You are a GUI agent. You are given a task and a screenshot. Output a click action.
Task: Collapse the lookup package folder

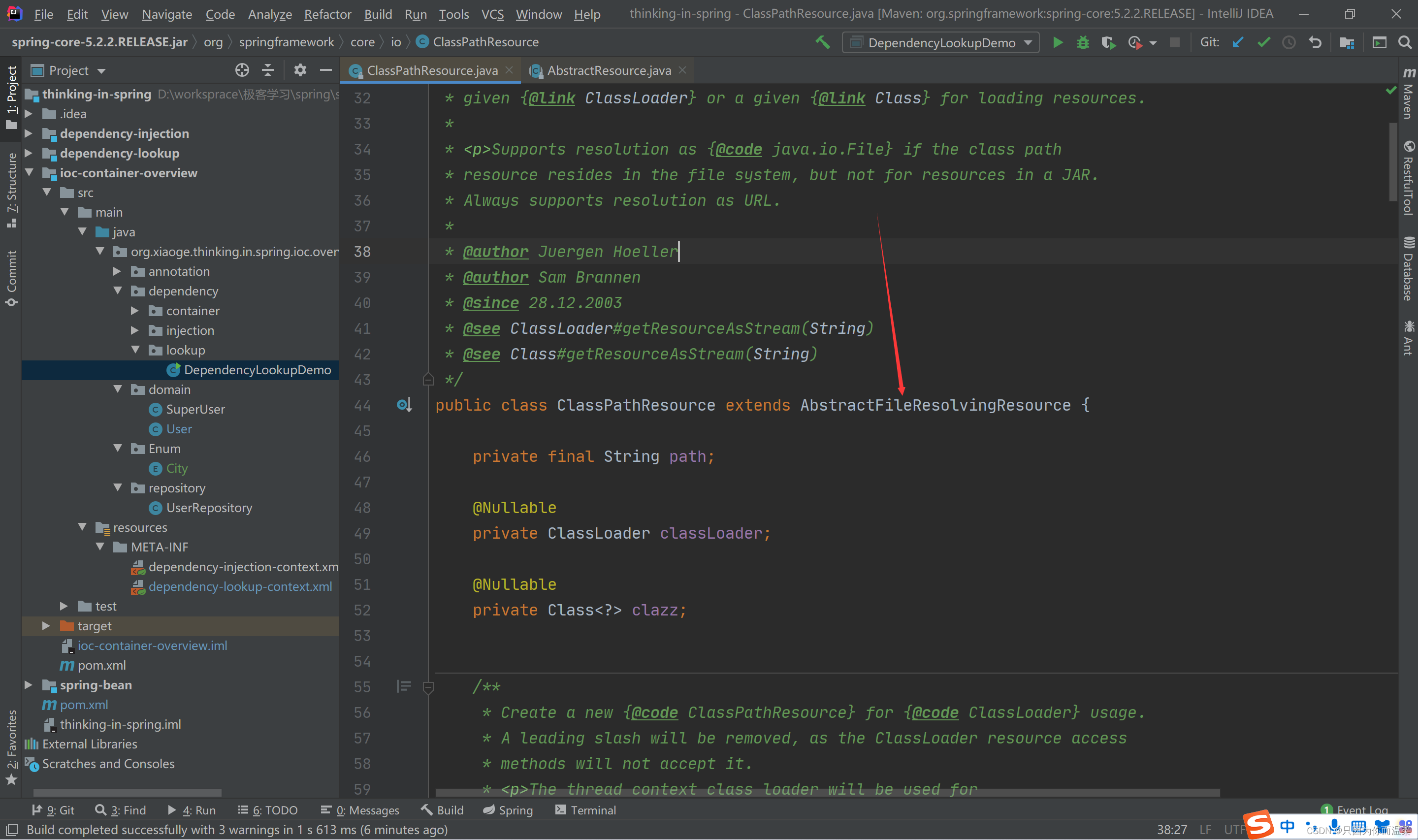(135, 350)
